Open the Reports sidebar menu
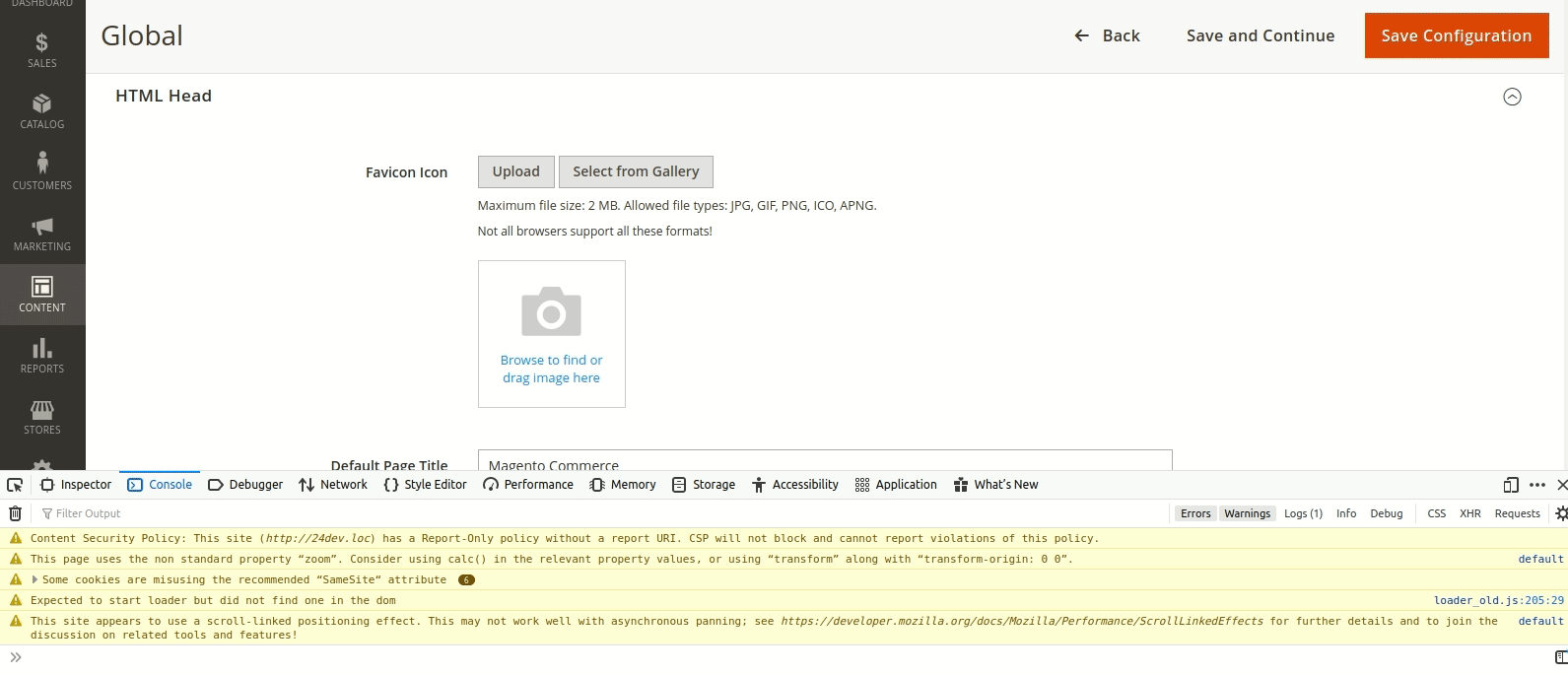Image resolution: width=1568 pixels, height=675 pixels. (x=42, y=356)
